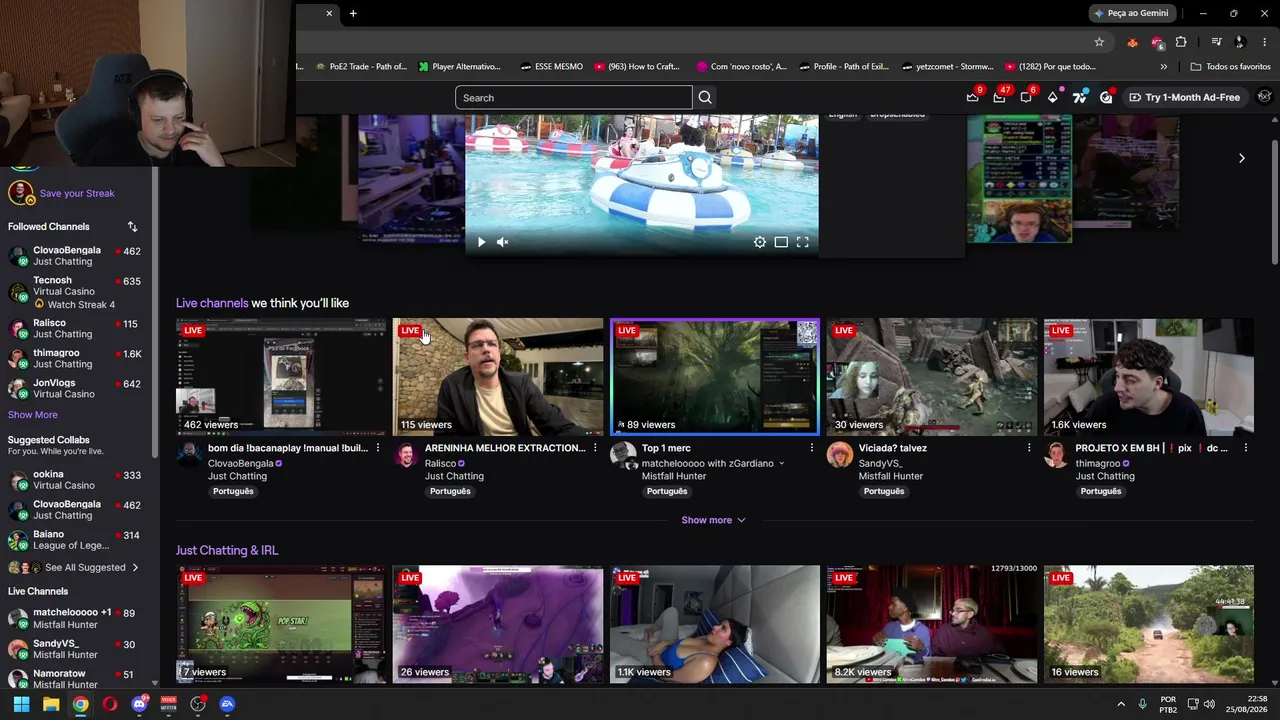
Task: Sort Followed Channels list
Action: pyautogui.click(x=132, y=227)
